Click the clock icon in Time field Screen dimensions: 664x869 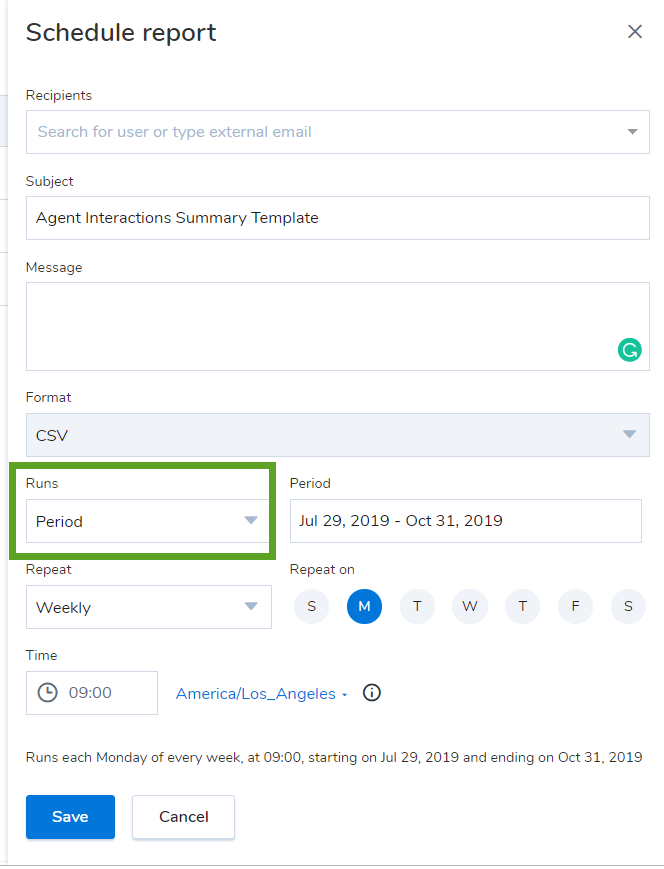click(x=47, y=693)
